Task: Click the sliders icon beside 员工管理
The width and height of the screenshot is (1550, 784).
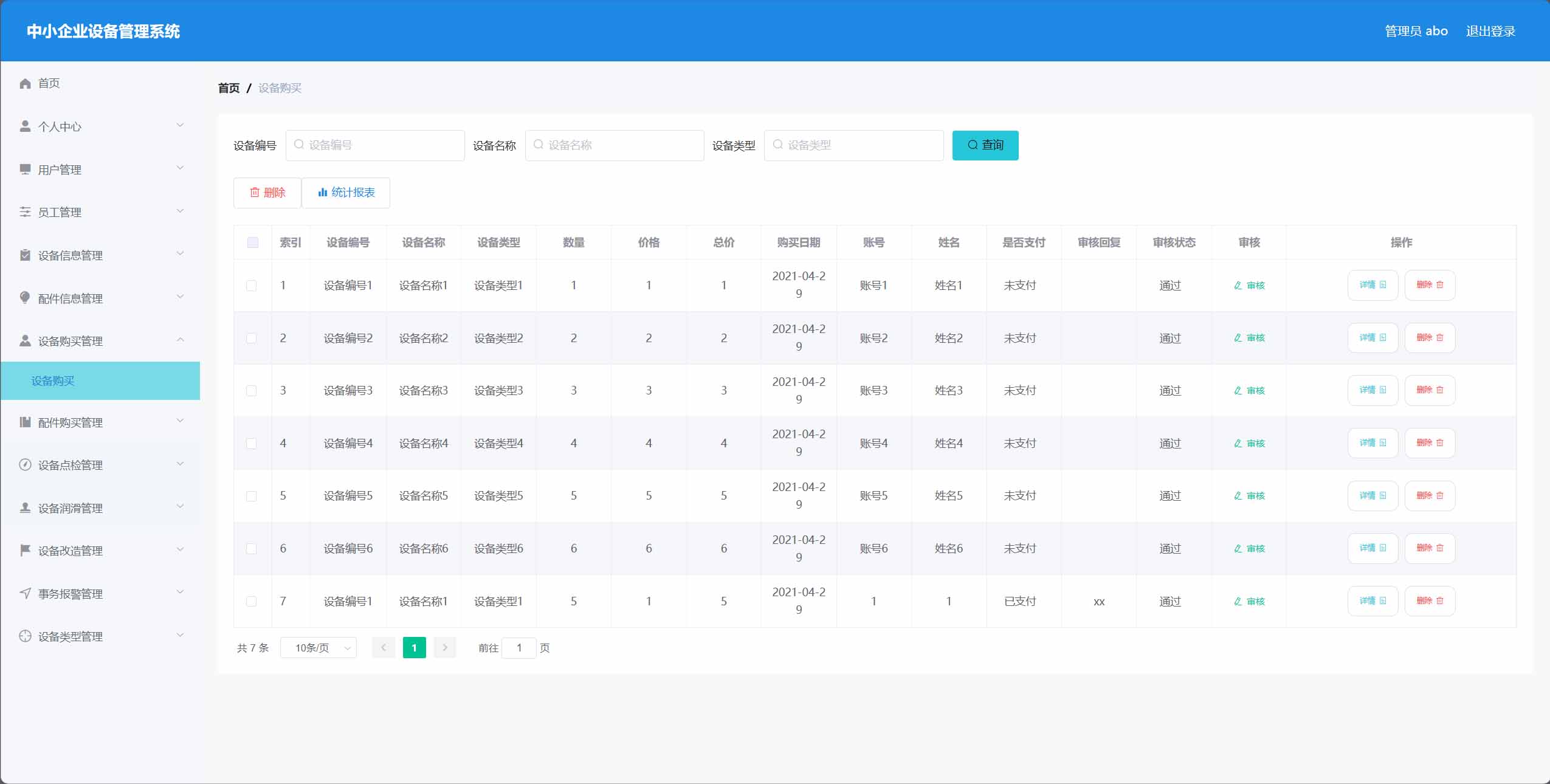Action: pyautogui.click(x=25, y=211)
